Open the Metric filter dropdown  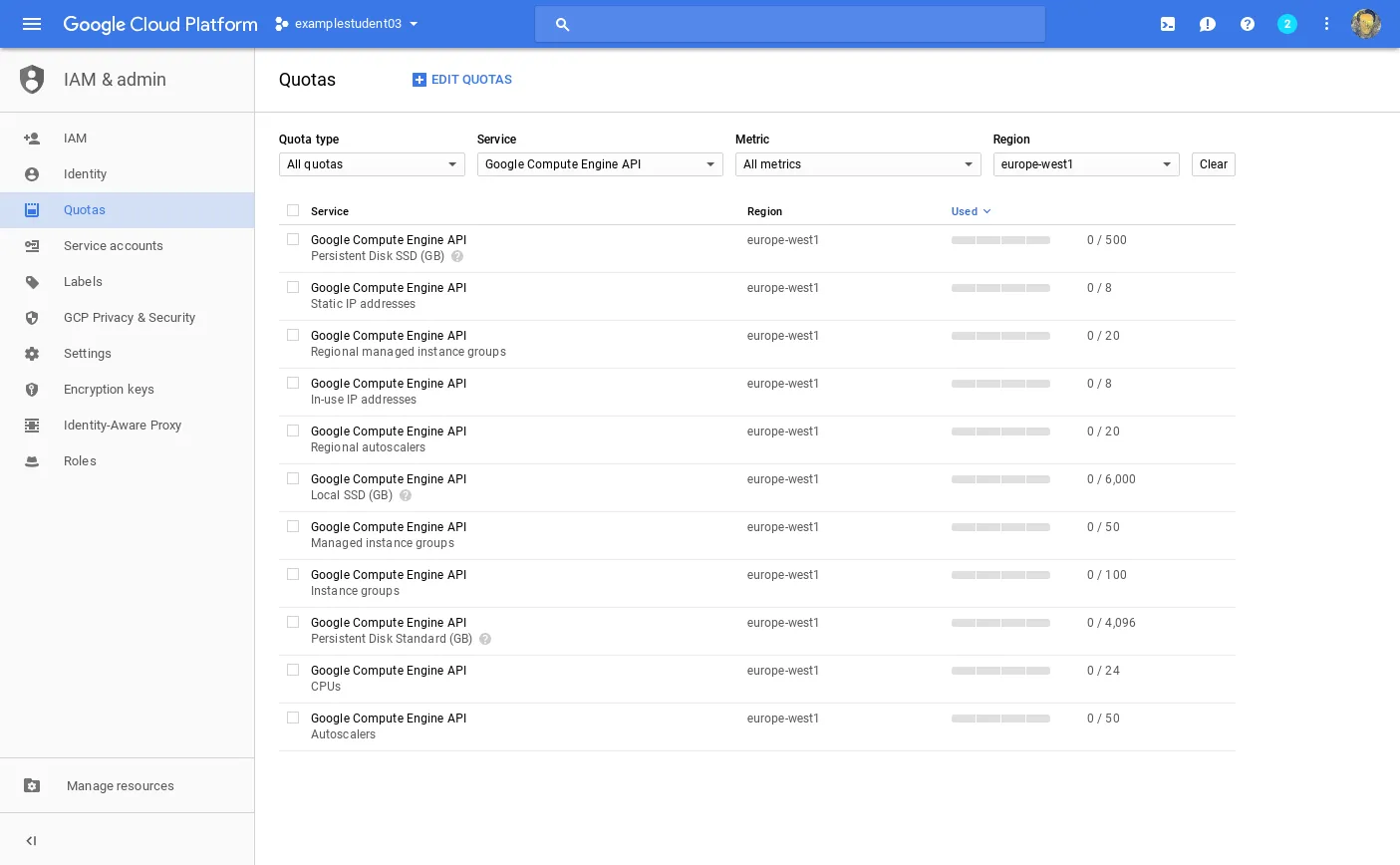pos(858,164)
